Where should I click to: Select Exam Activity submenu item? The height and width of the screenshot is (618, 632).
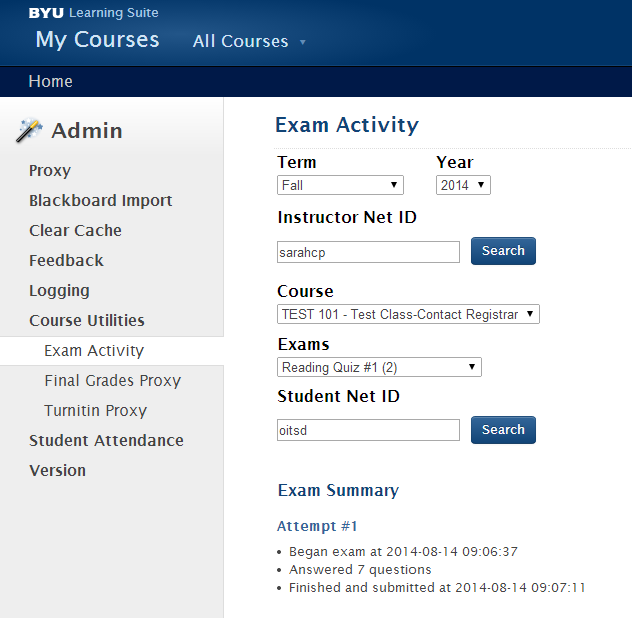click(x=94, y=351)
